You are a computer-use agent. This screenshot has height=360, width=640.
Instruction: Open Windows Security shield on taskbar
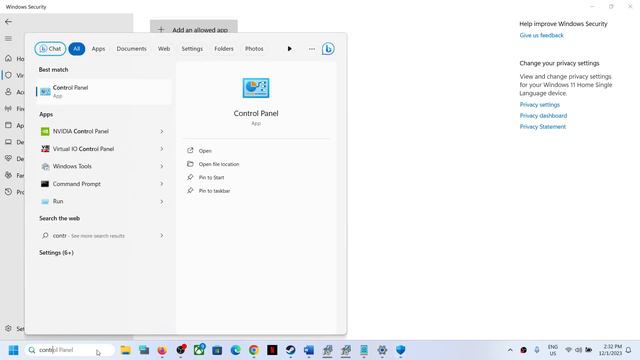[401, 350]
